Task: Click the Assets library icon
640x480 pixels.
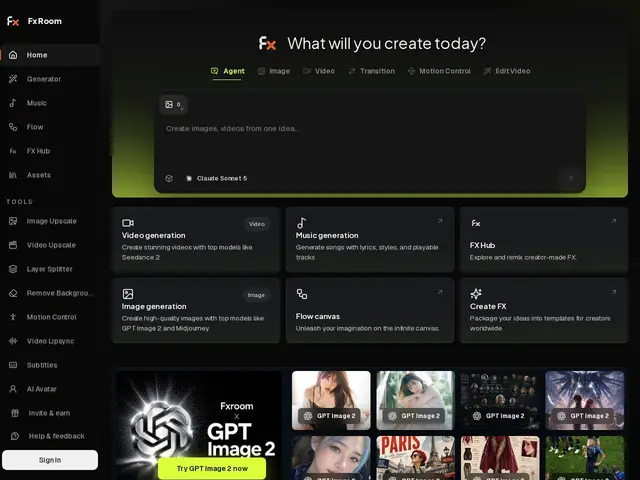Action: [13, 175]
